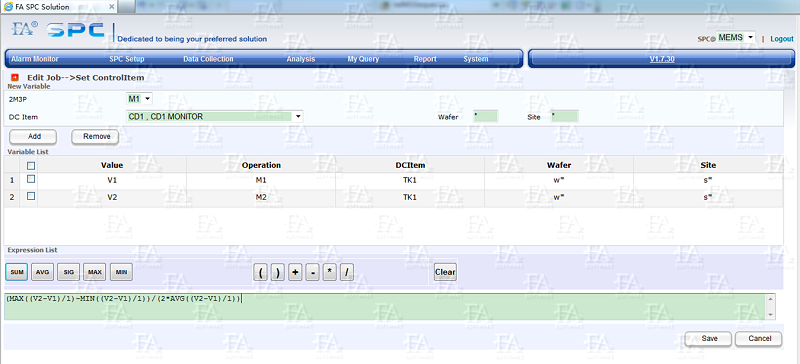Toggle the select-all checkbox in Variable List header
This screenshot has width=800, height=364.
(31, 165)
